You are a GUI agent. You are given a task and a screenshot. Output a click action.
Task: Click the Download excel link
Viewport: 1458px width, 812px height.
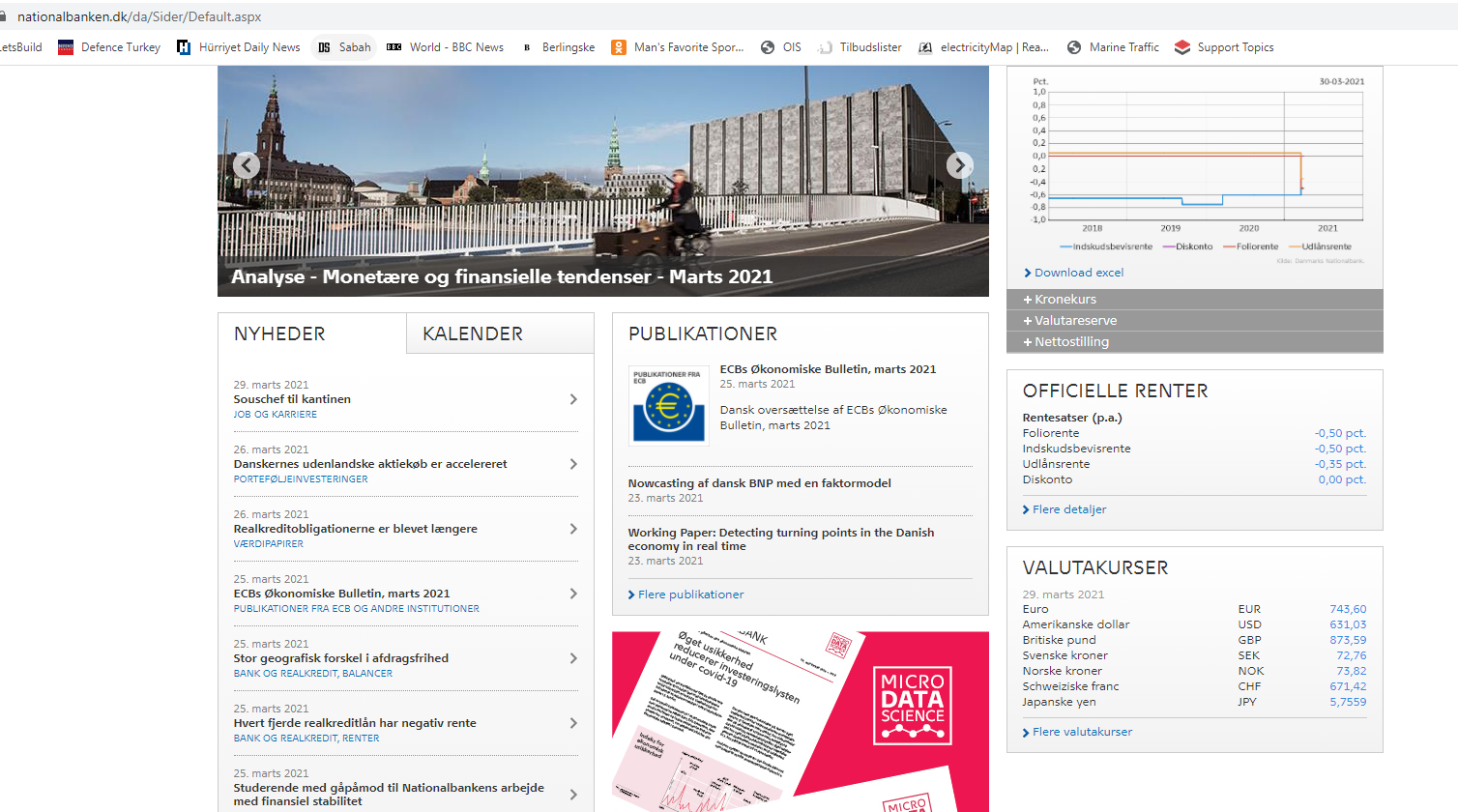(x=1078, y=273)
